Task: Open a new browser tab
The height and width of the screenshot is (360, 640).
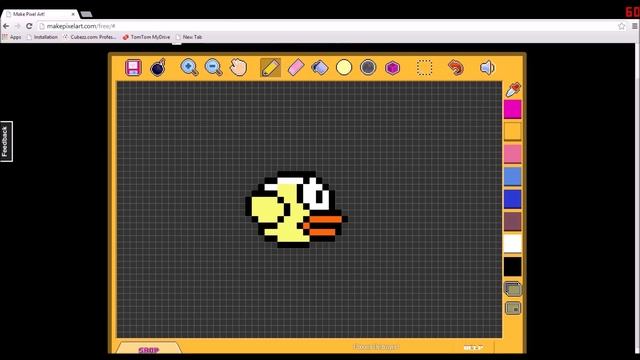Action: pyautogui.click(x=86, y=14)
